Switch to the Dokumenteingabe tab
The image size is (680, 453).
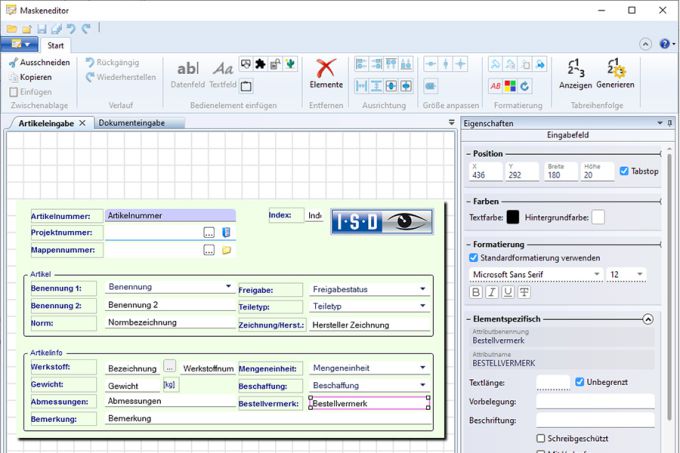[x=132, y=123]
